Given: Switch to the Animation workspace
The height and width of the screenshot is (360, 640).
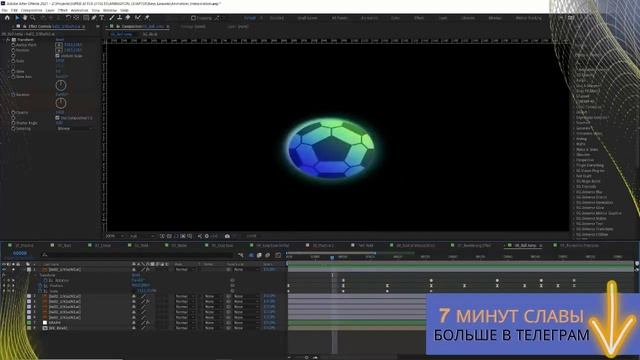Looking at the screenshot, I should click(369, 18).
